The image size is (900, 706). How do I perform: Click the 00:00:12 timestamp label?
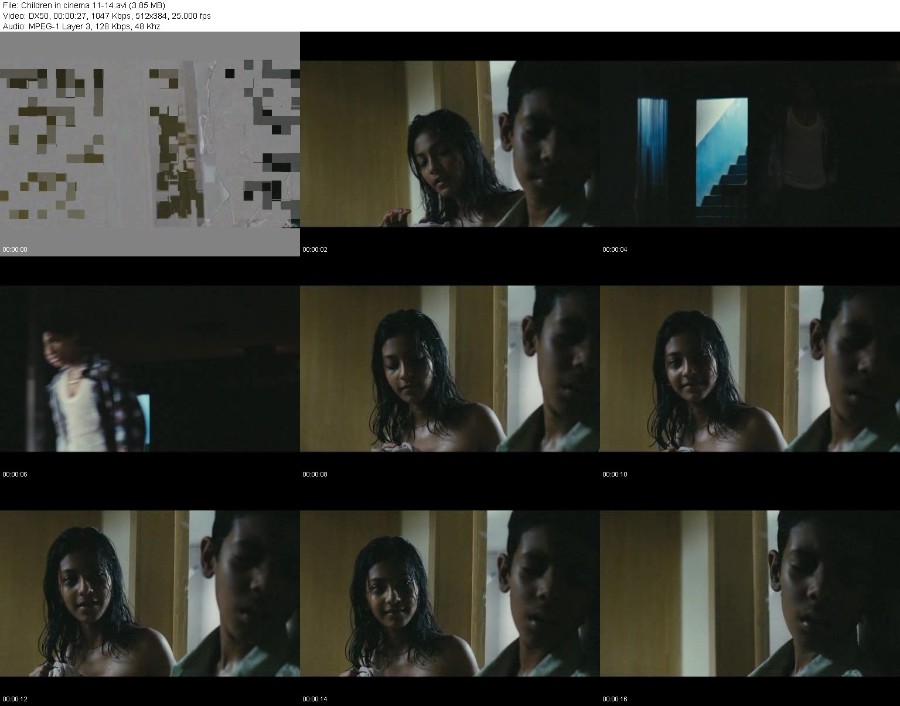pyautogui.click(x=15, y=700)
